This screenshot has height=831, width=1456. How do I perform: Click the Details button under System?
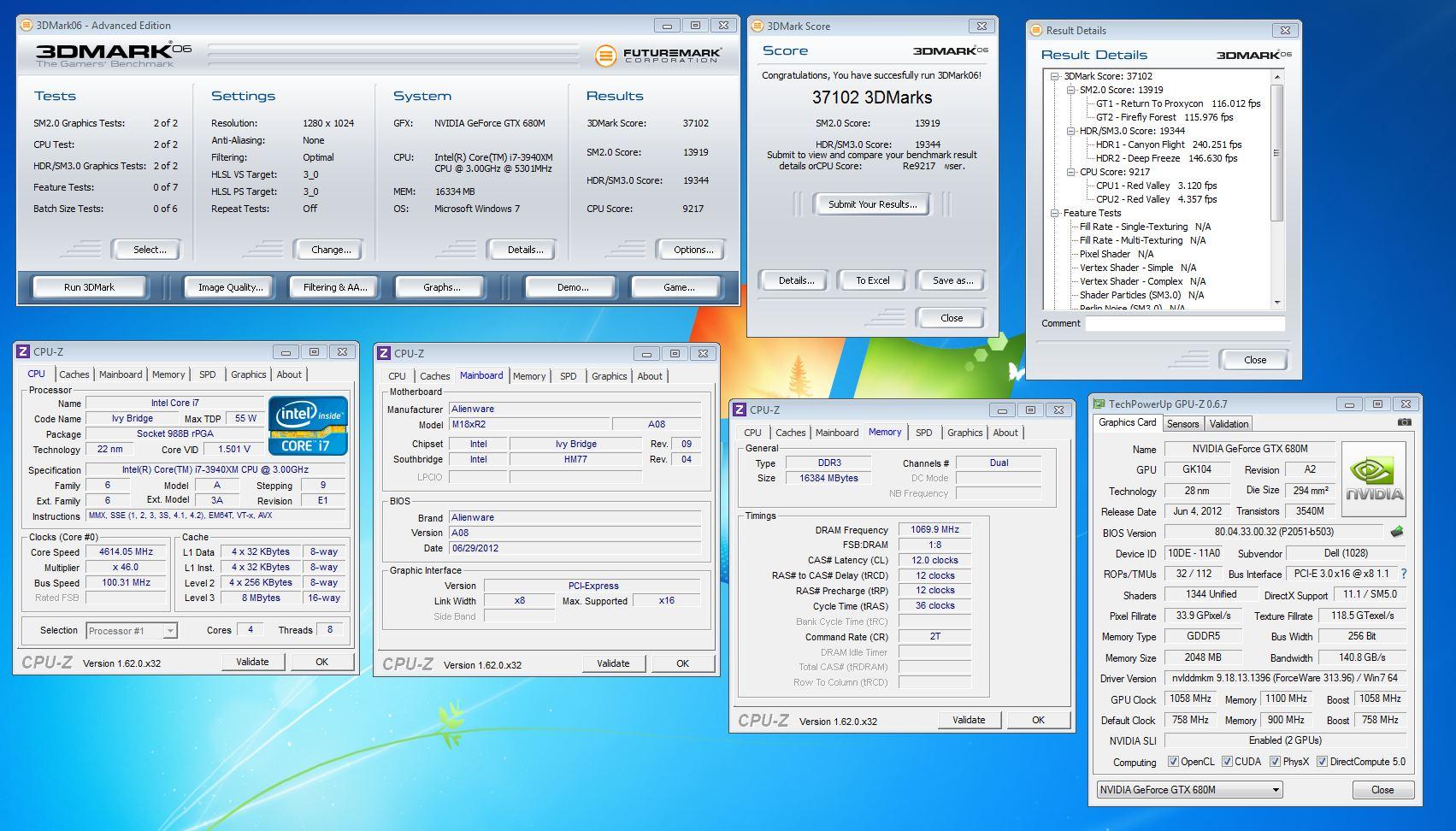coord(524,250)
